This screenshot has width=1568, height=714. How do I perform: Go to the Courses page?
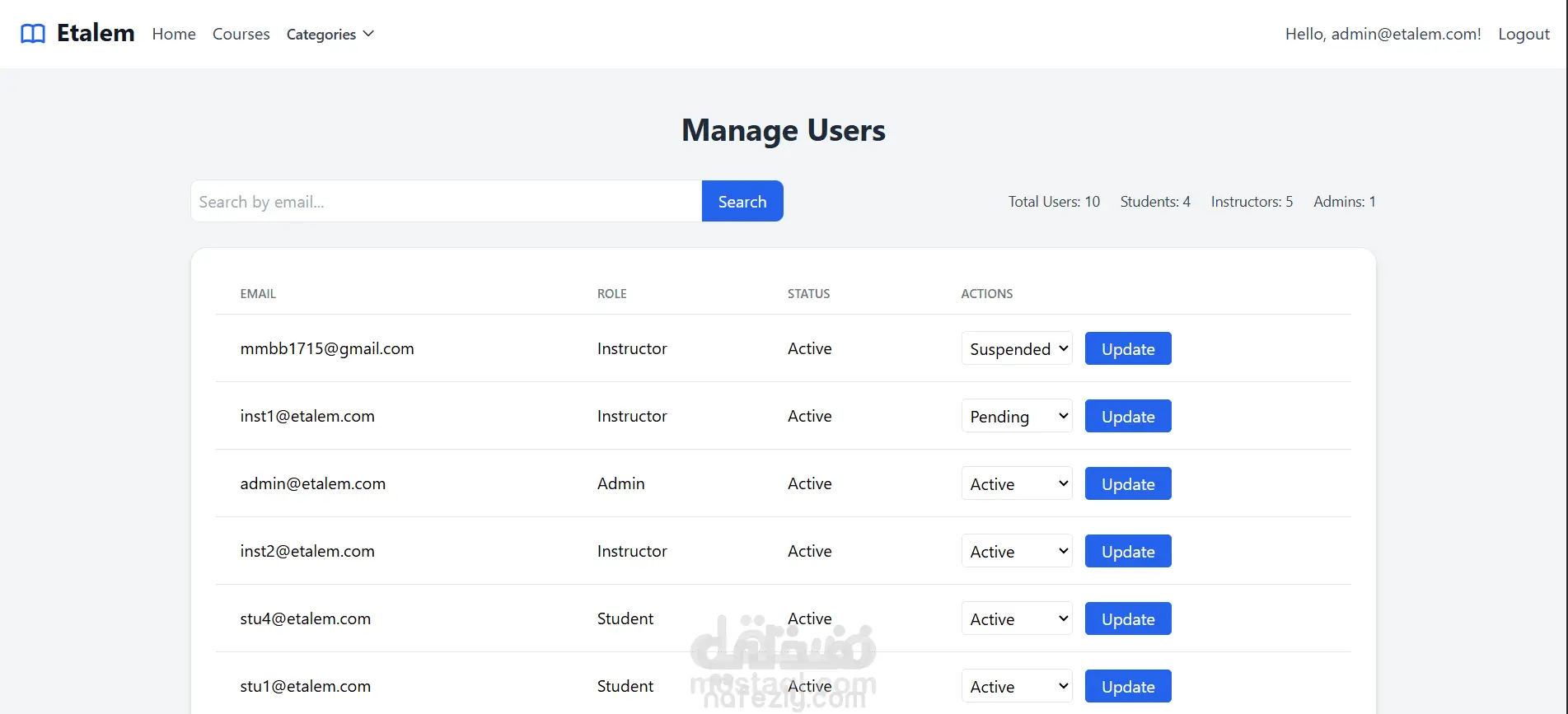click(241, 34)
